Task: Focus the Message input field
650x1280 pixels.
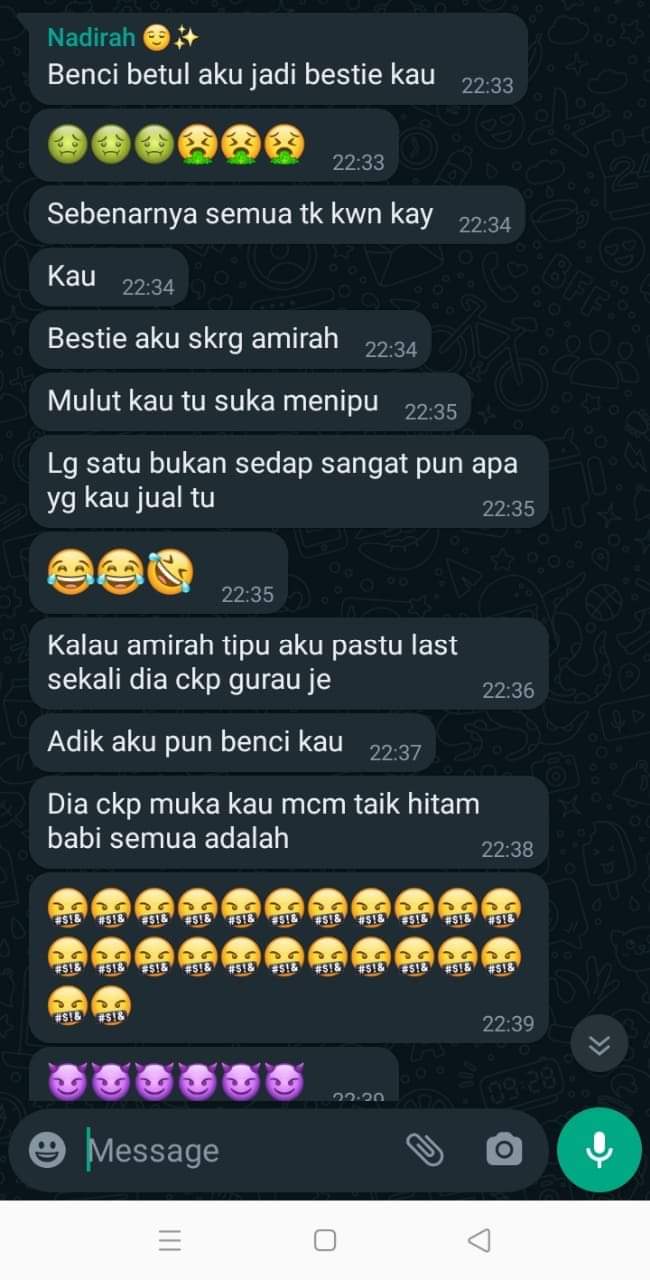Action: pos(240,1150)
